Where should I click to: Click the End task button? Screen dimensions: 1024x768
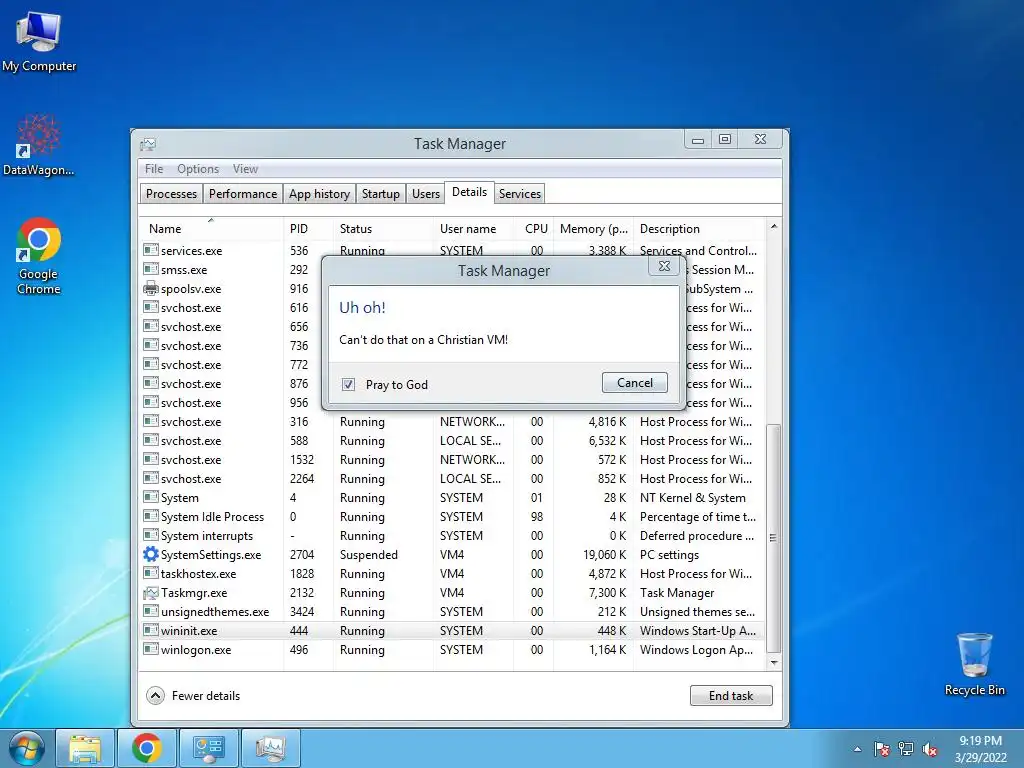[x=731, y=696]
